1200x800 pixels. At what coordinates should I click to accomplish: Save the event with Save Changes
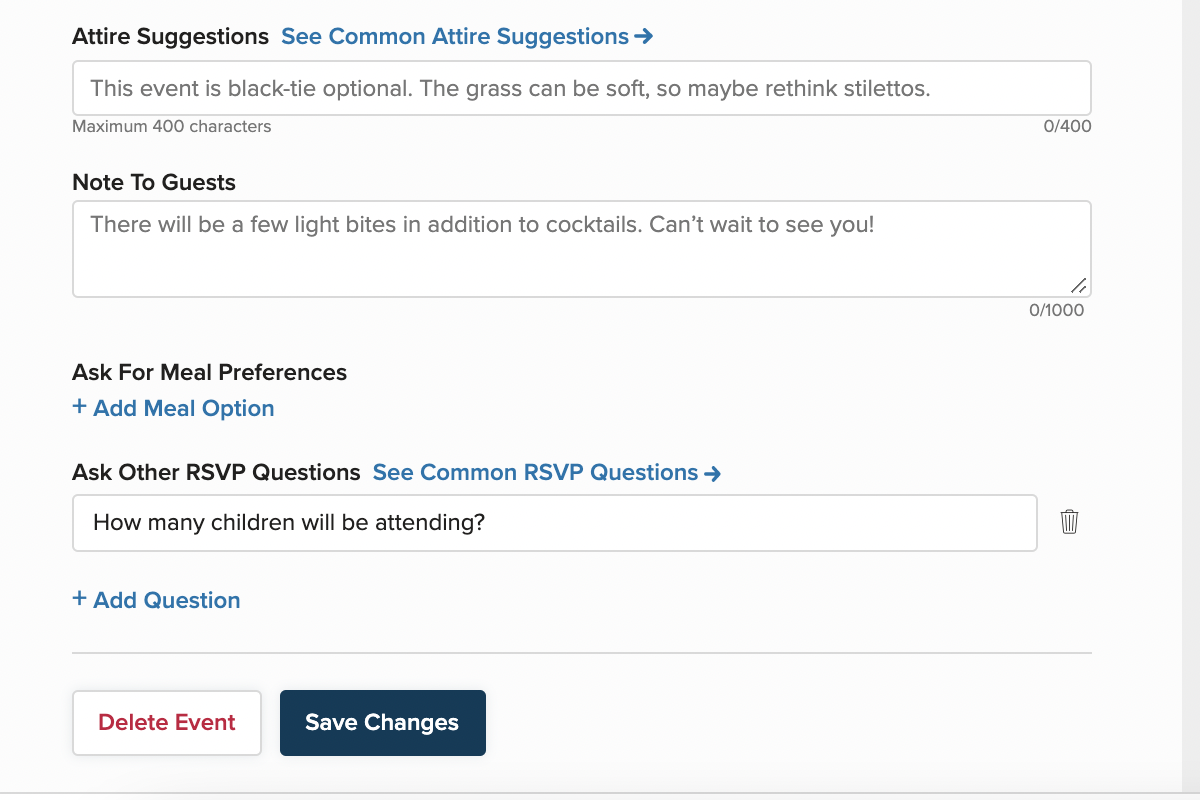[382, 723]
